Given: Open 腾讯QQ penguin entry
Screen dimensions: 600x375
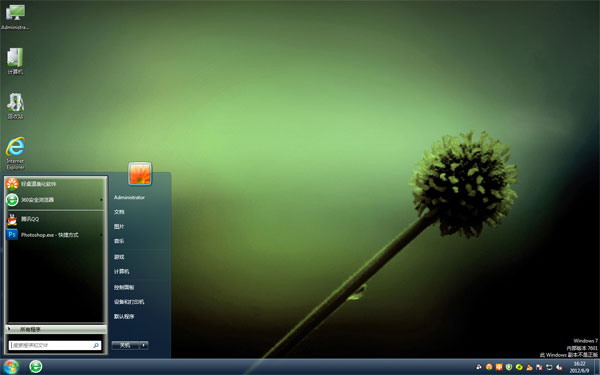Looking at the screenshot, I should [55, 219].
